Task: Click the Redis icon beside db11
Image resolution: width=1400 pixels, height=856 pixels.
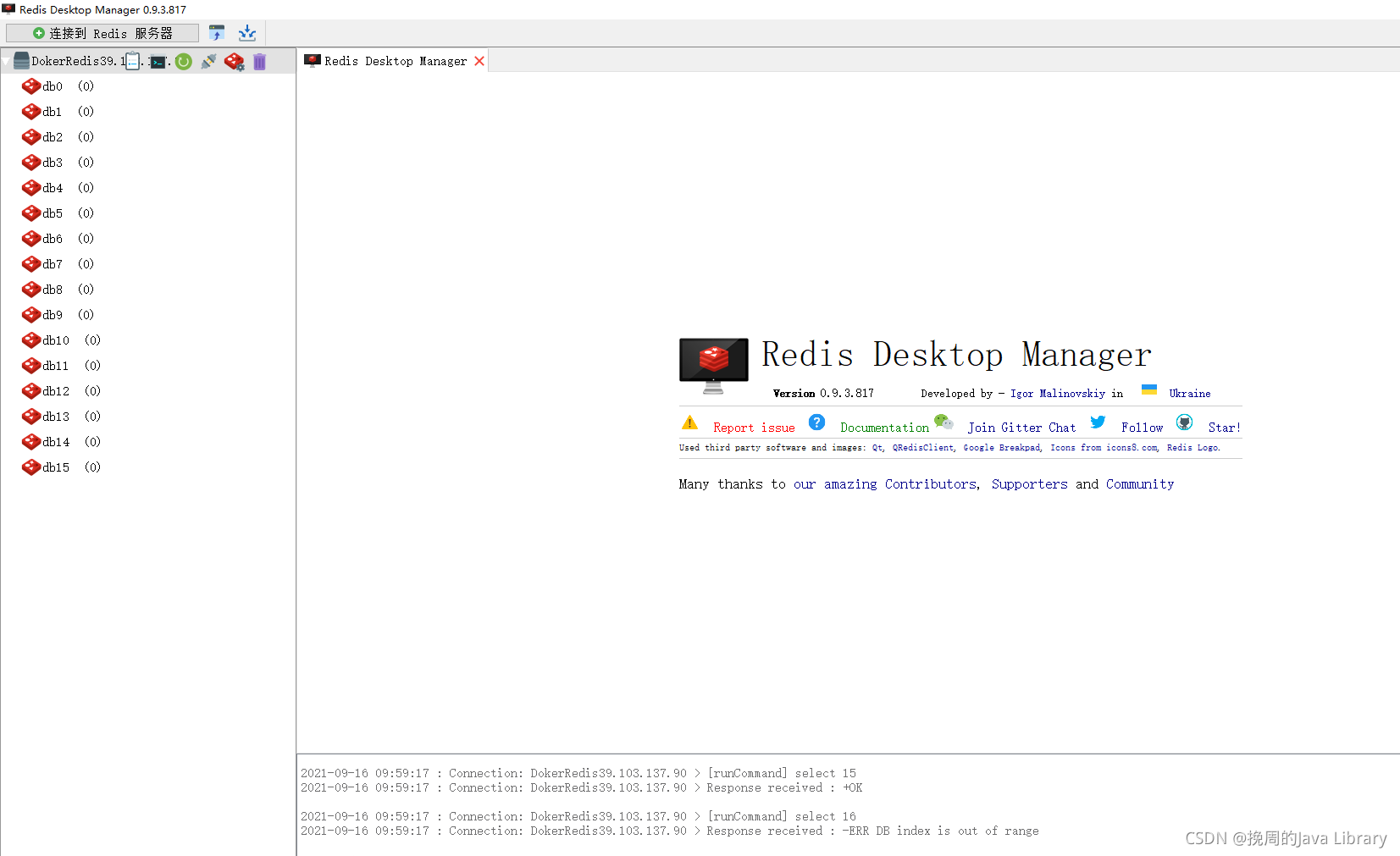Action: (x=31, y=366)
